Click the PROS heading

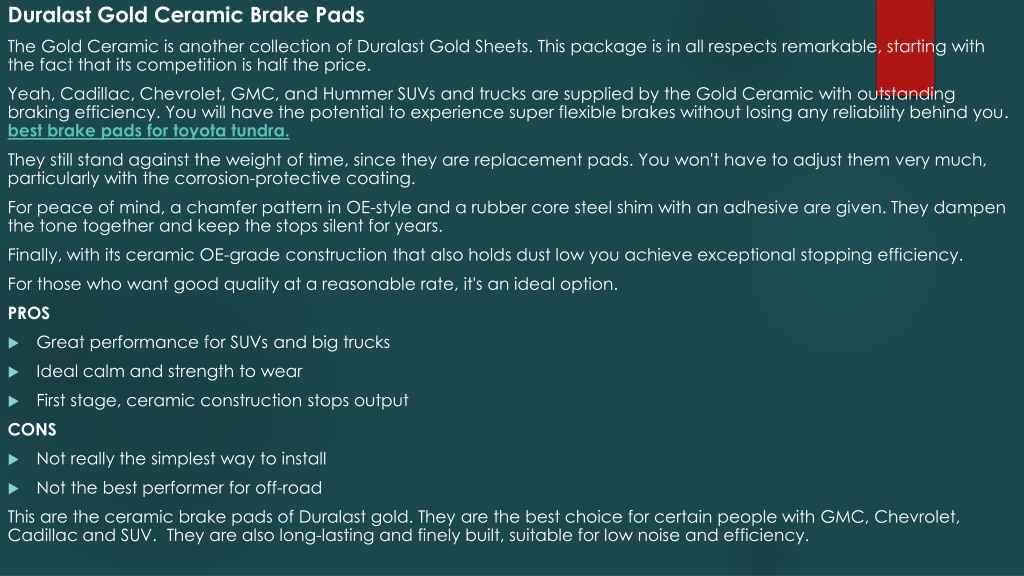29,313
